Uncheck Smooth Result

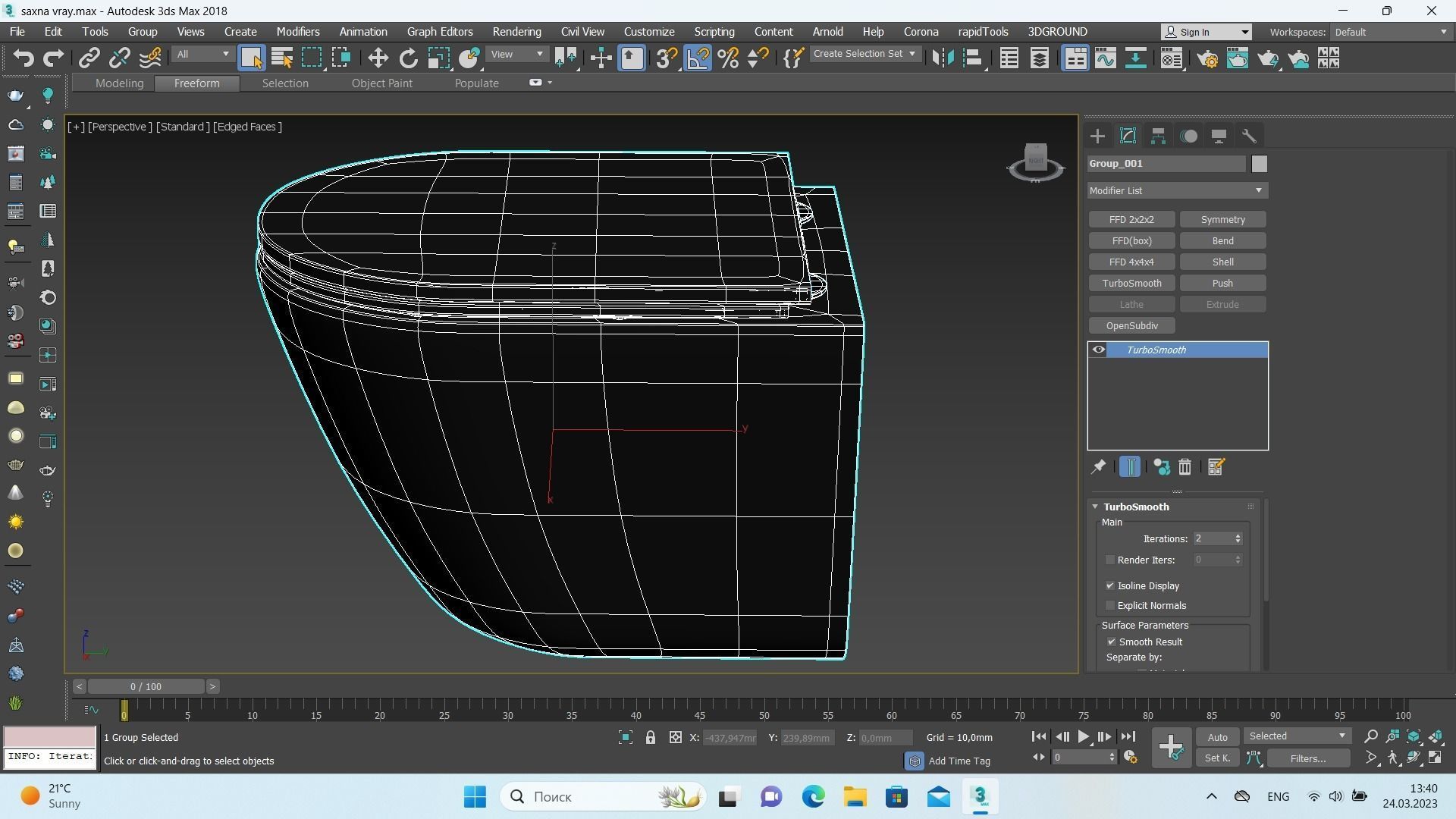[1112, 642]
